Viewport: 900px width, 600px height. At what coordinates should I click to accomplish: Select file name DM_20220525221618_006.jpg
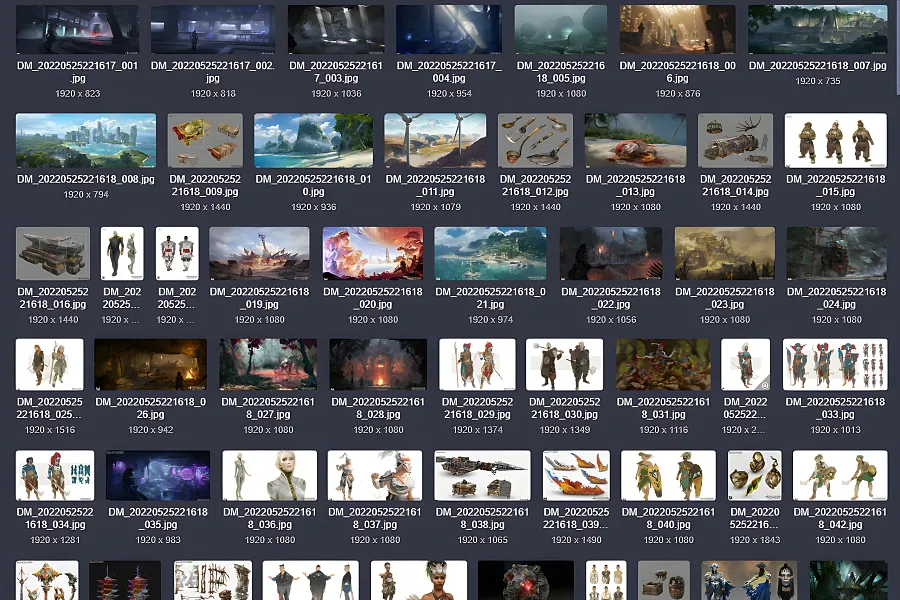(x=677, y=72)
